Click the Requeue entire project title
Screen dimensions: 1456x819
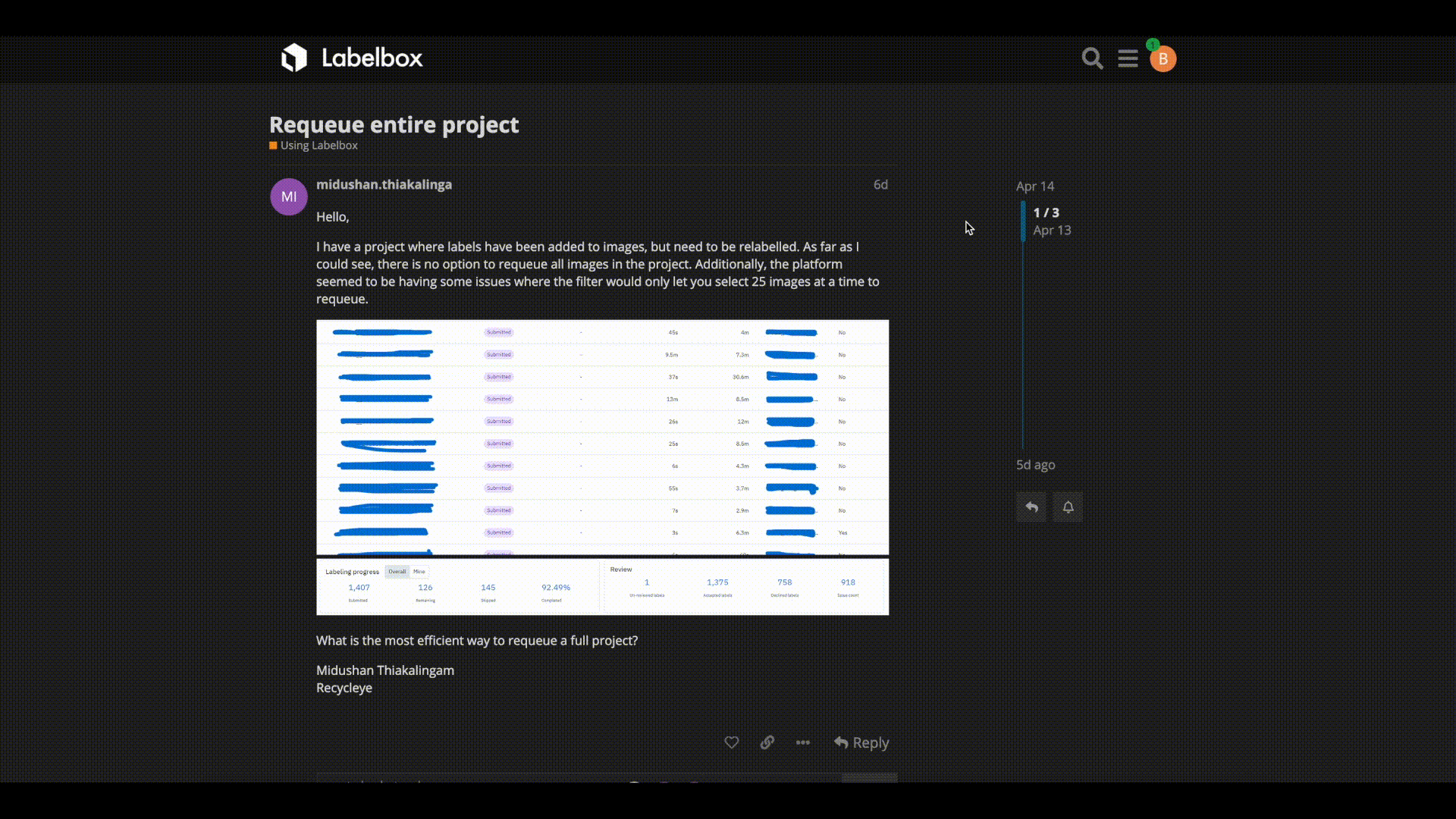tap(394, 124)
